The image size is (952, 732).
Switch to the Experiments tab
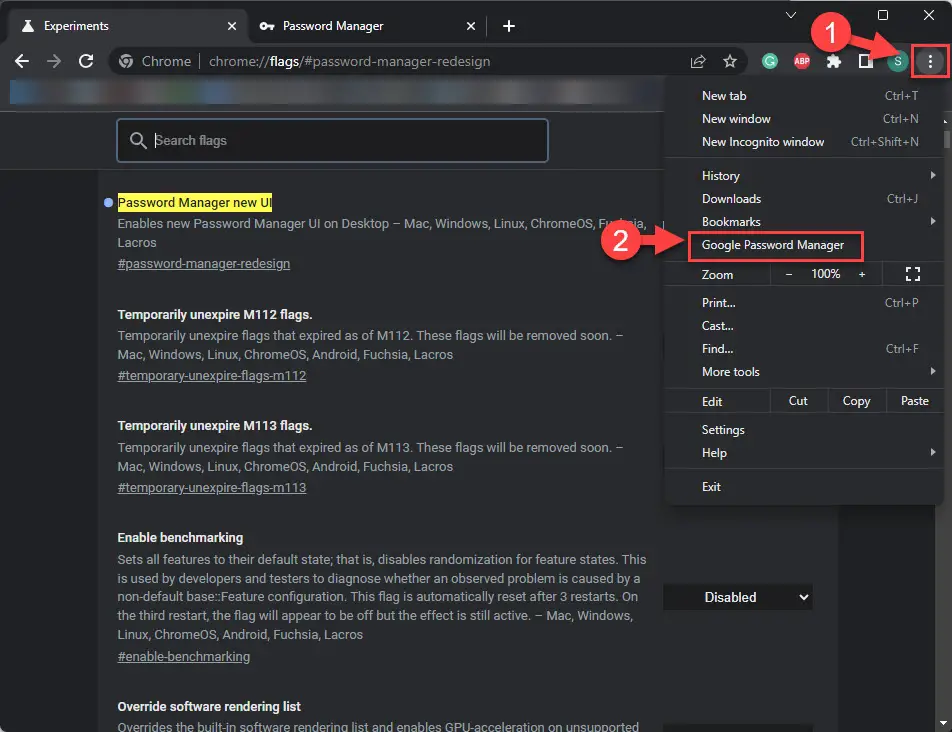coord(126,26)
